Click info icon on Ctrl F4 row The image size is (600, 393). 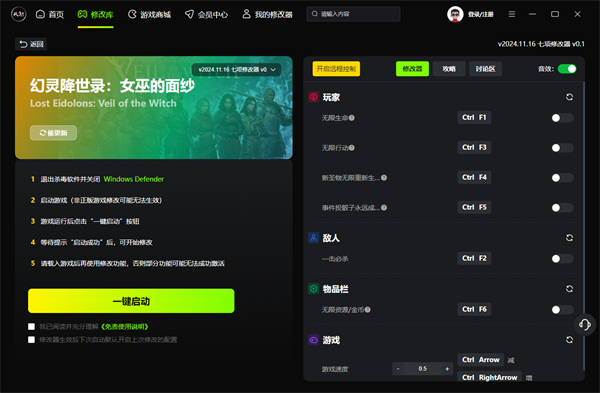(x=384, y=178)
